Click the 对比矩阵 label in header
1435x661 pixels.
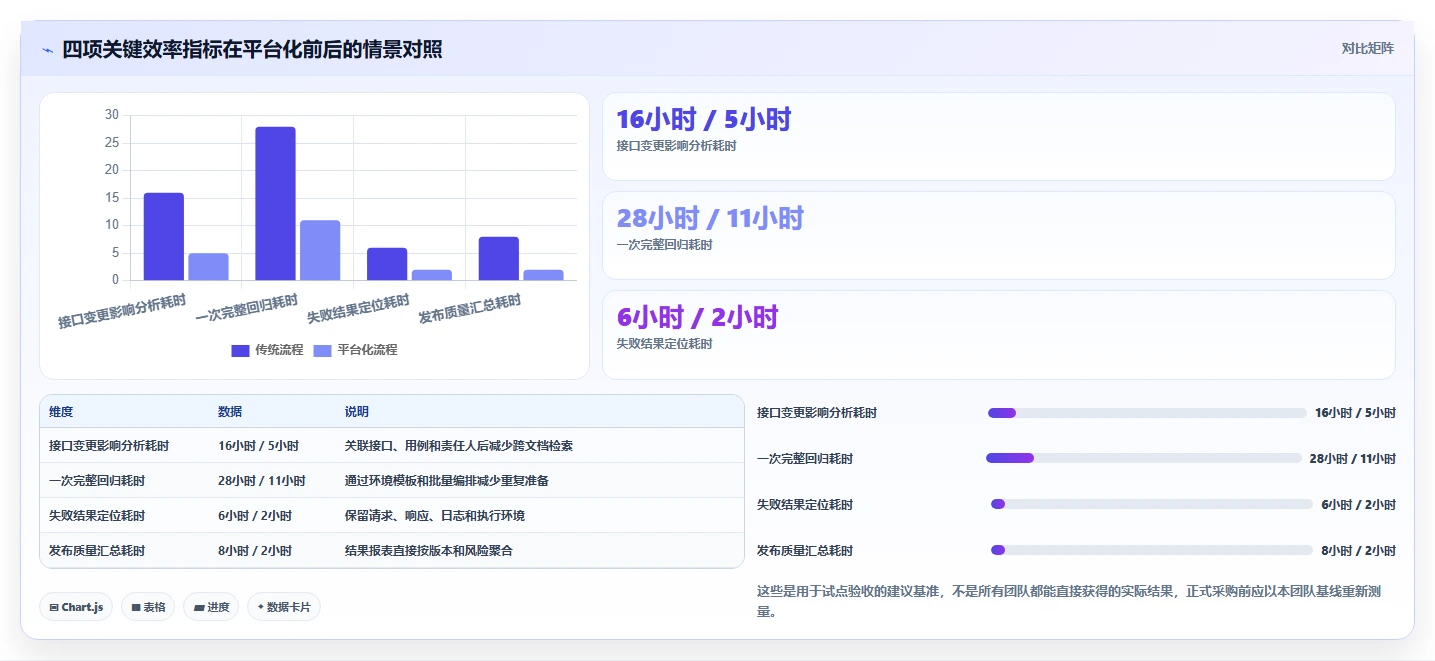[x=1367, y=48]
